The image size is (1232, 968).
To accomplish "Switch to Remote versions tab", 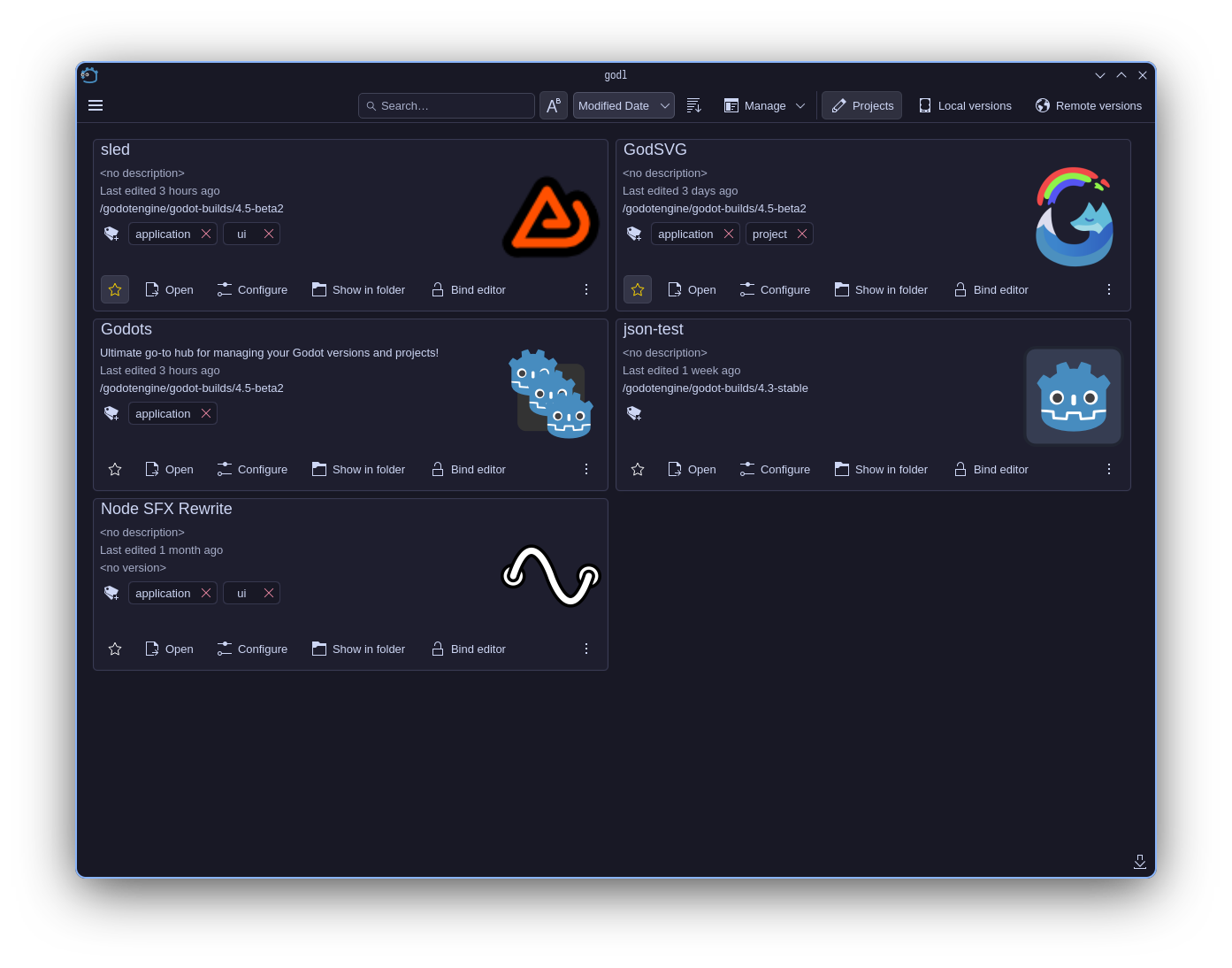I will 1089,105.
